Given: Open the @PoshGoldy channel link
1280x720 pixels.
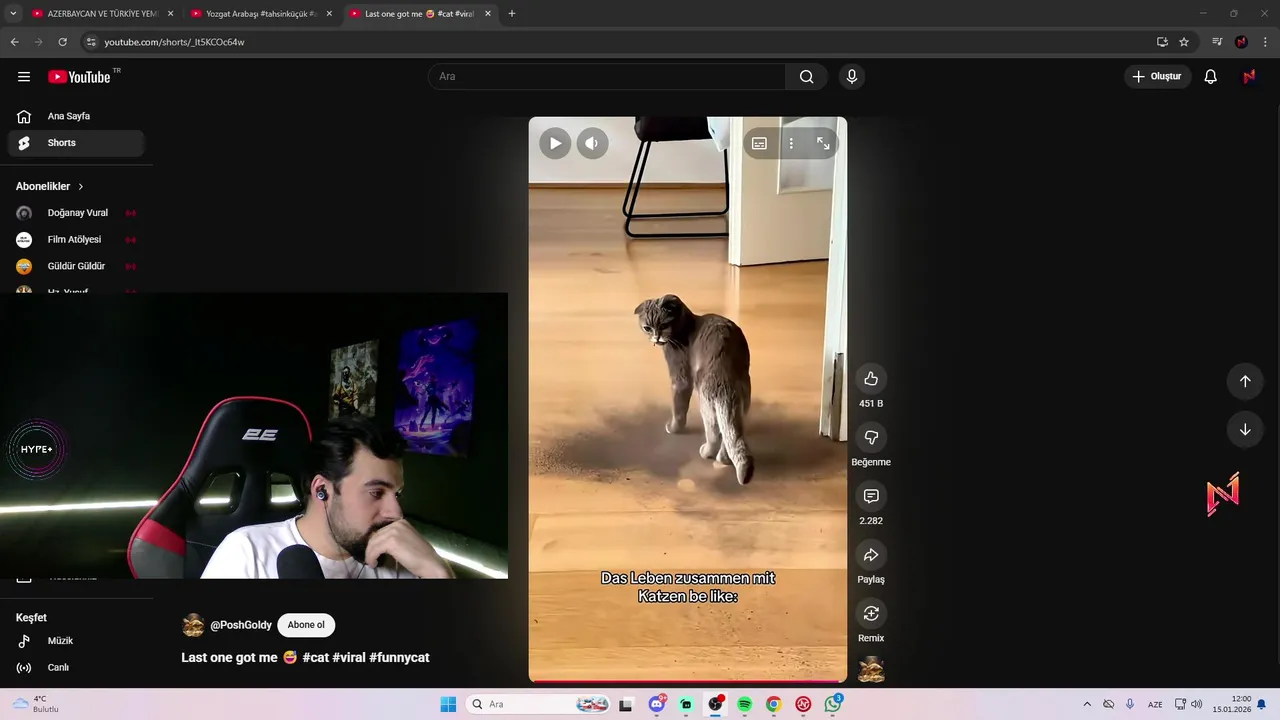Looking at the screenshot, I should (x=241, y=625).
